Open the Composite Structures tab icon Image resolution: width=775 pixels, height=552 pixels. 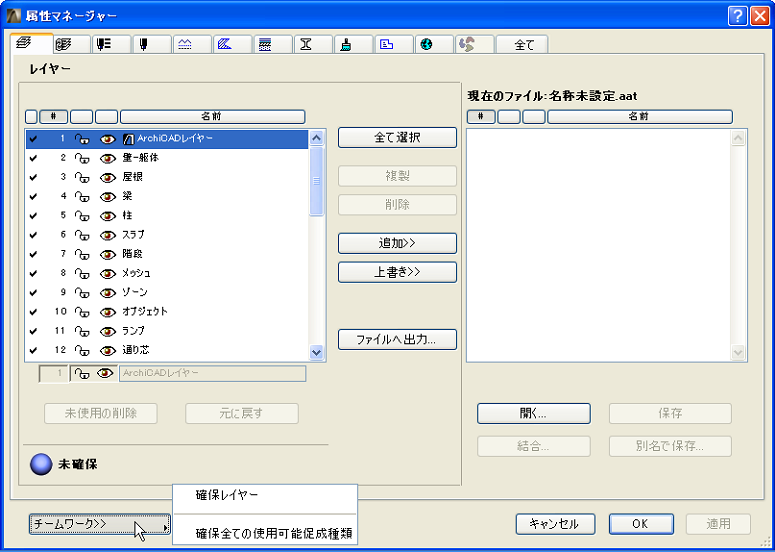pyautogui.click(x=273, y=44)
